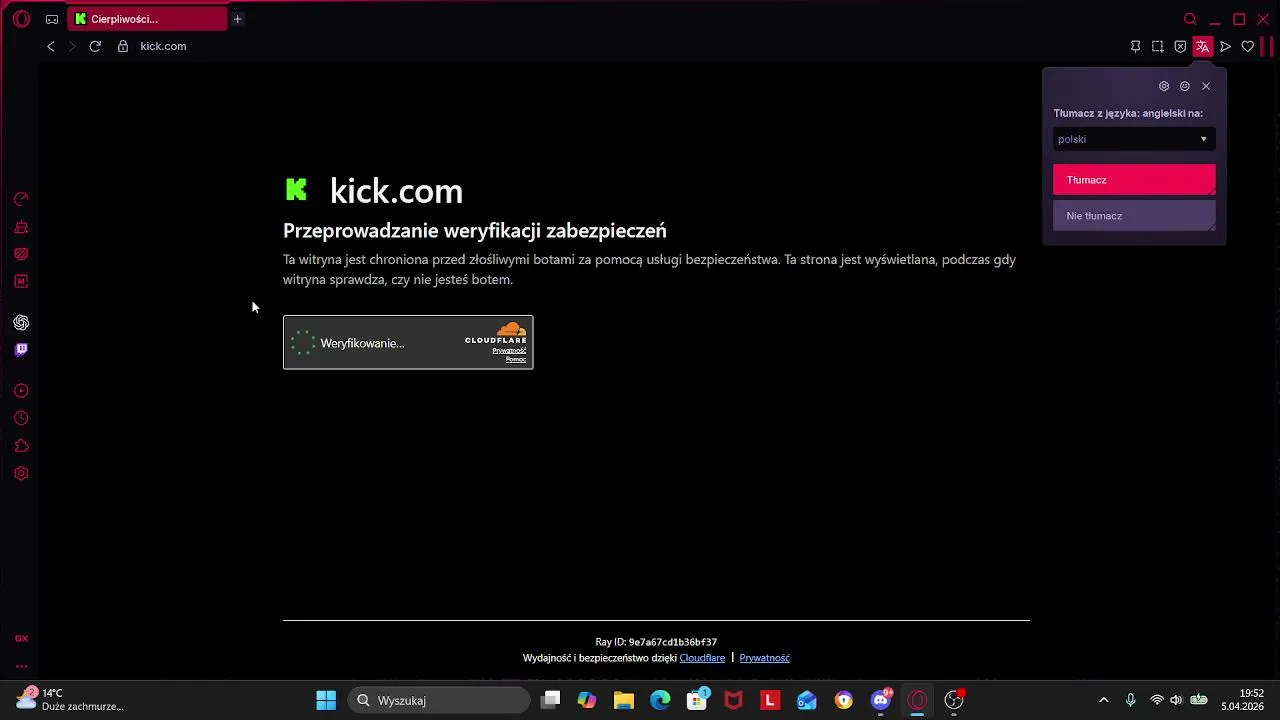Open the Prywatność footer link
The image size is (1280, 720).
tap(764, 658)
